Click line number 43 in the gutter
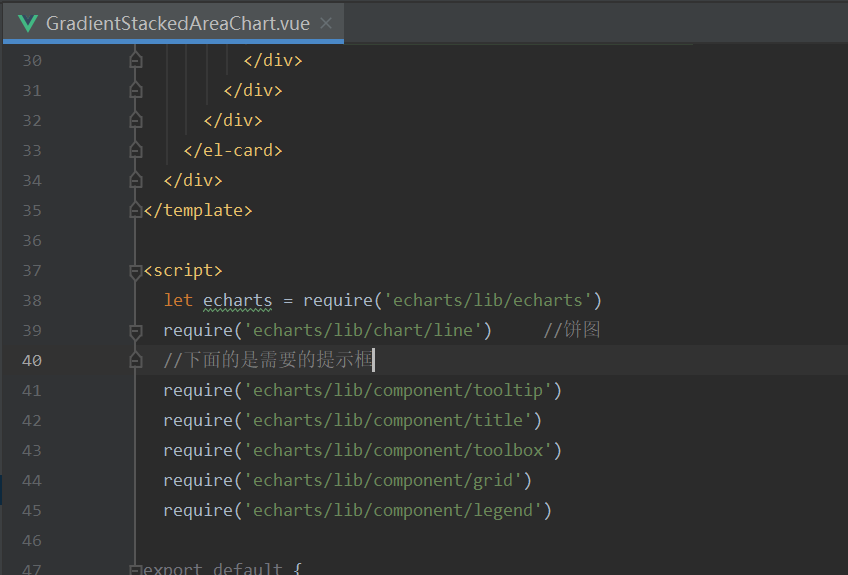 click(32, 451)
